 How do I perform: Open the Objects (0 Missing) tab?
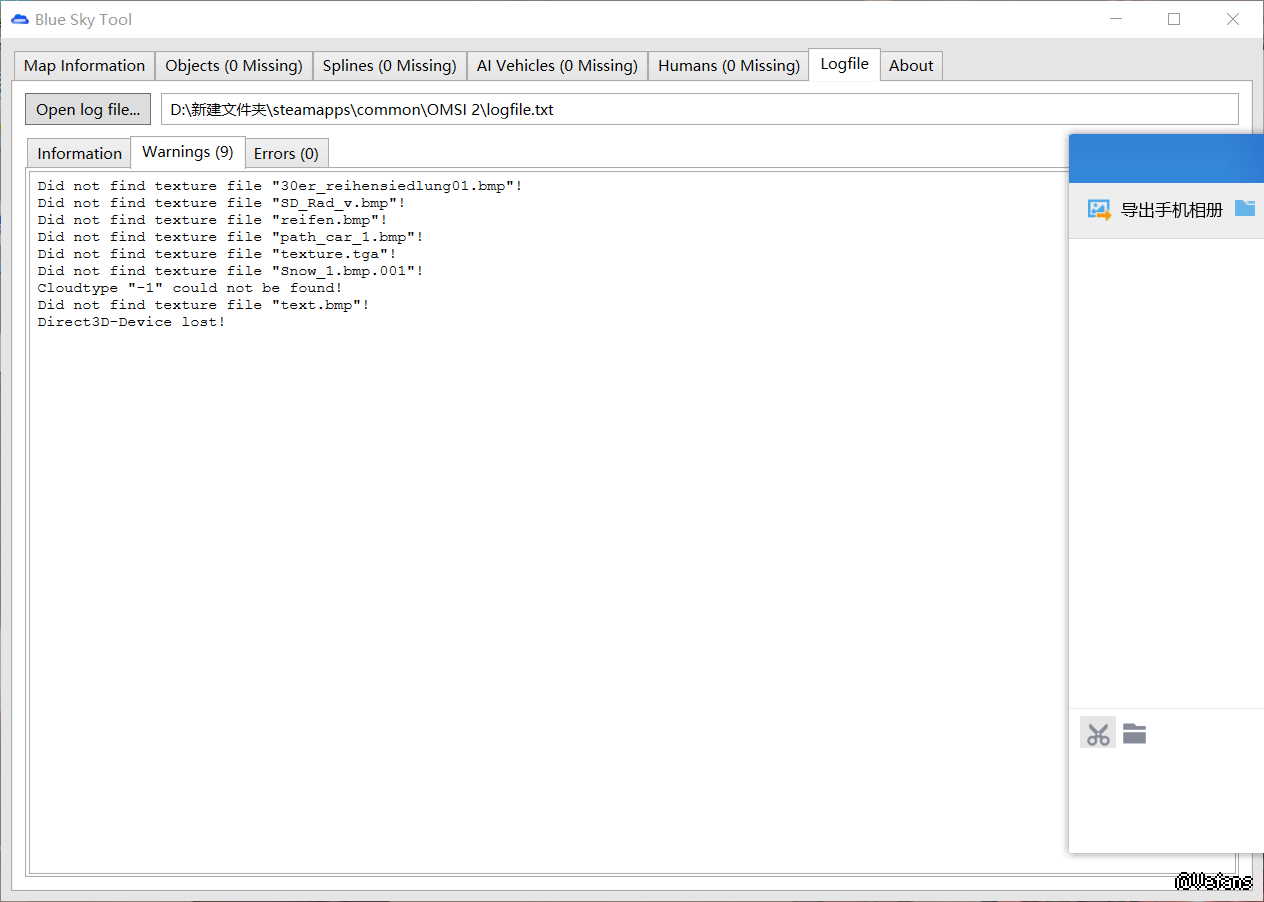[x=234, y=66]
